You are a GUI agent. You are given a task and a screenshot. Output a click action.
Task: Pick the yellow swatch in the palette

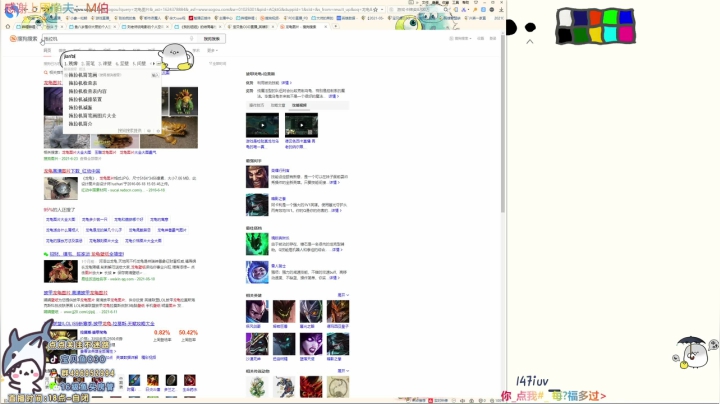click(x=596, y=34)
